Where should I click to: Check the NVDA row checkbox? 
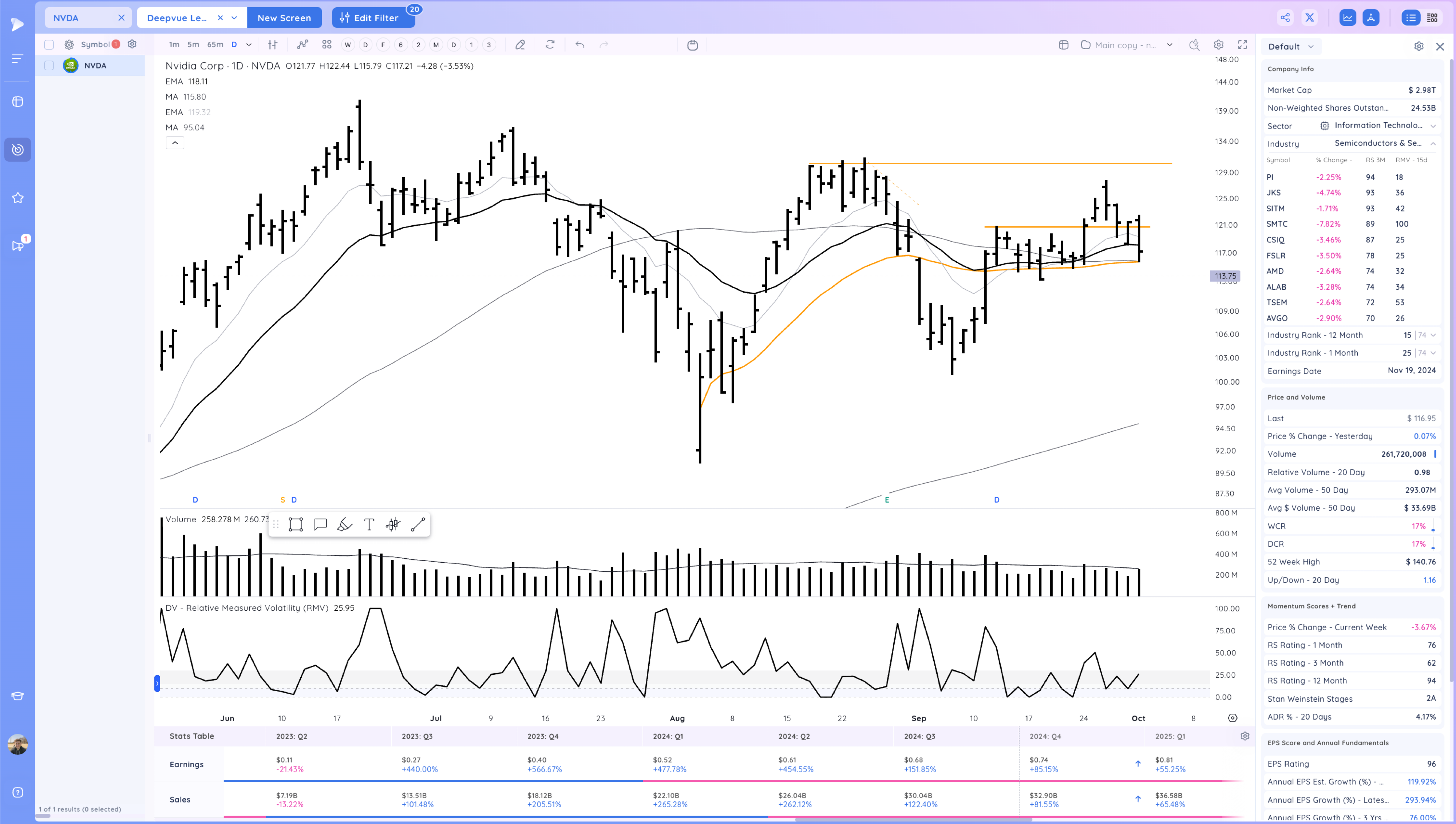[x=49, y=66]
